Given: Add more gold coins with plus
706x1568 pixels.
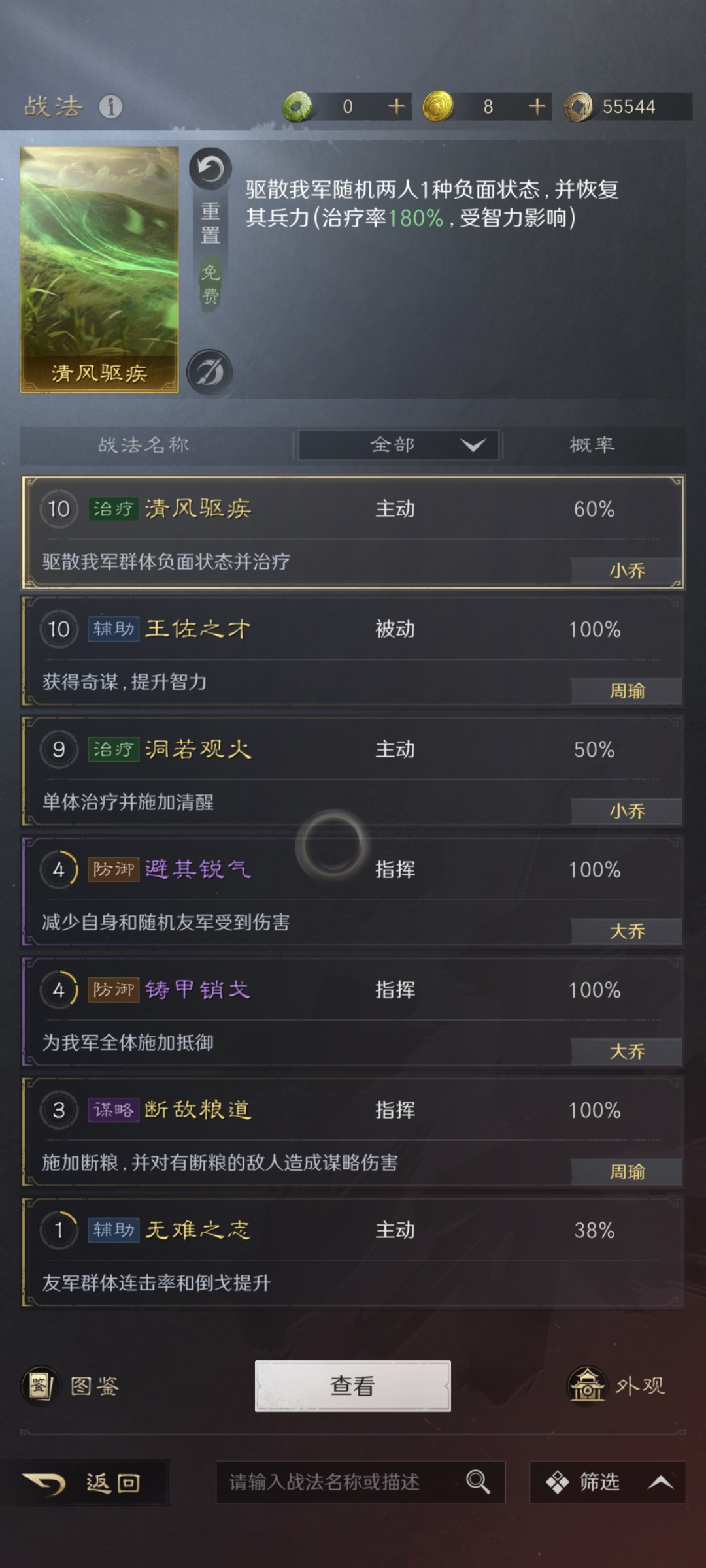Looking at the screenshot, I should click(537, 106).
